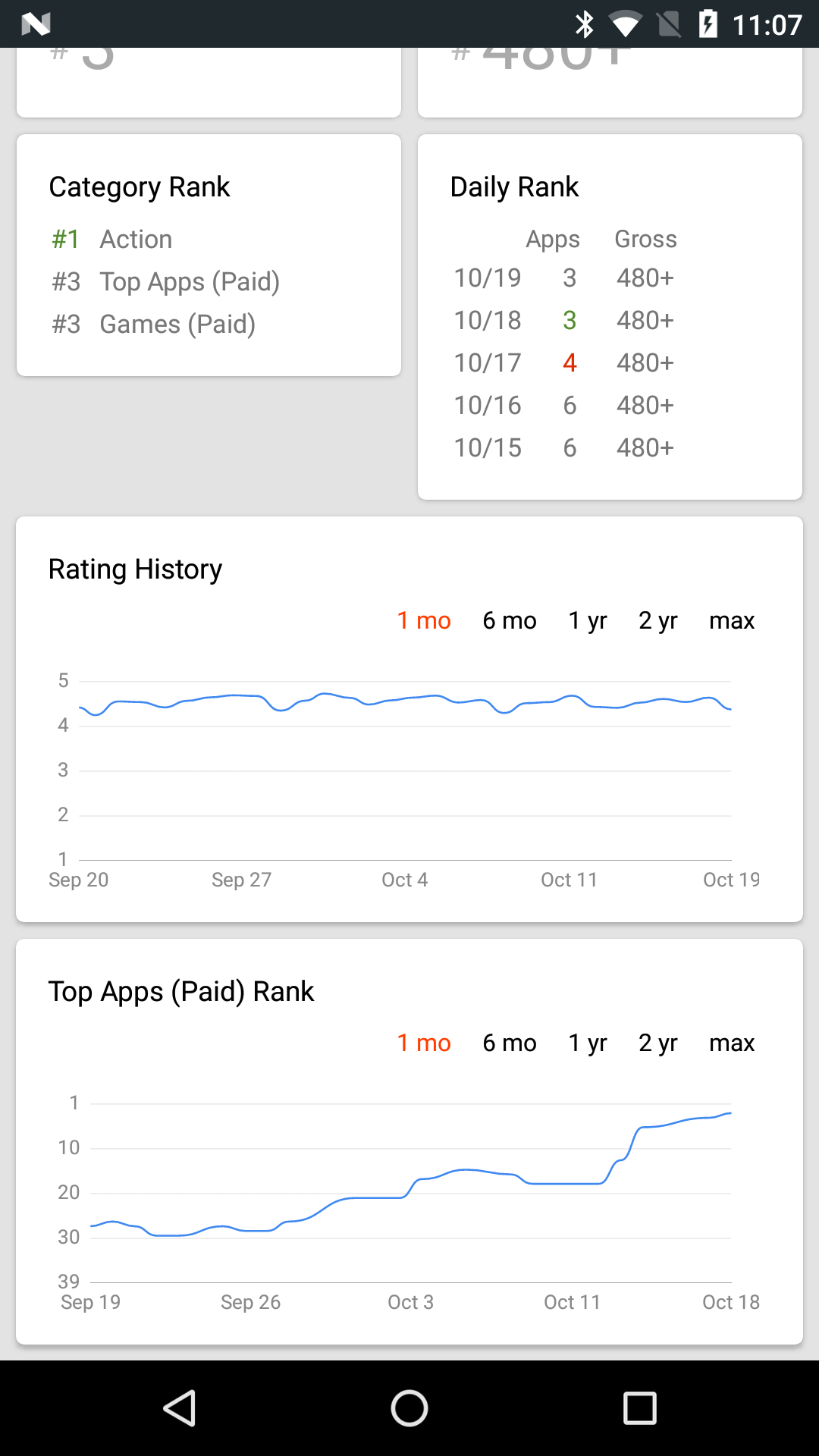Switch Top Apps (Paid) Rank to 6 mo
Screen dimensions: 819x1456
510,1043
